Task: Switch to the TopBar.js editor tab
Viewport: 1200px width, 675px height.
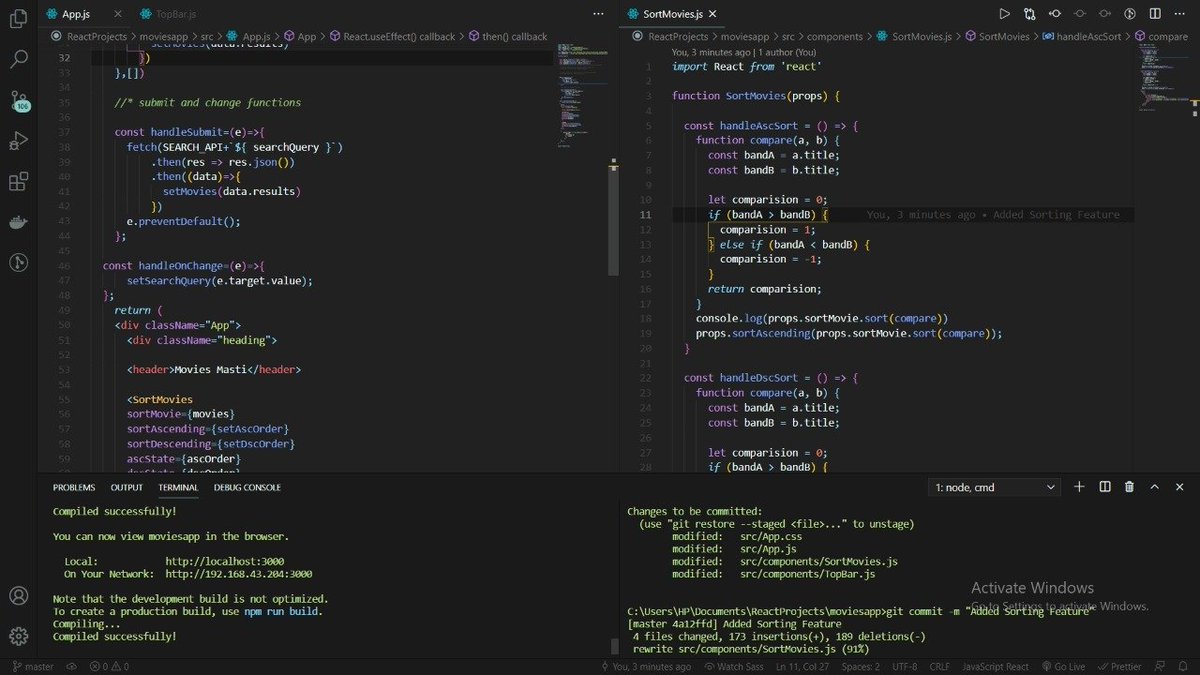Action: point(176,14)
